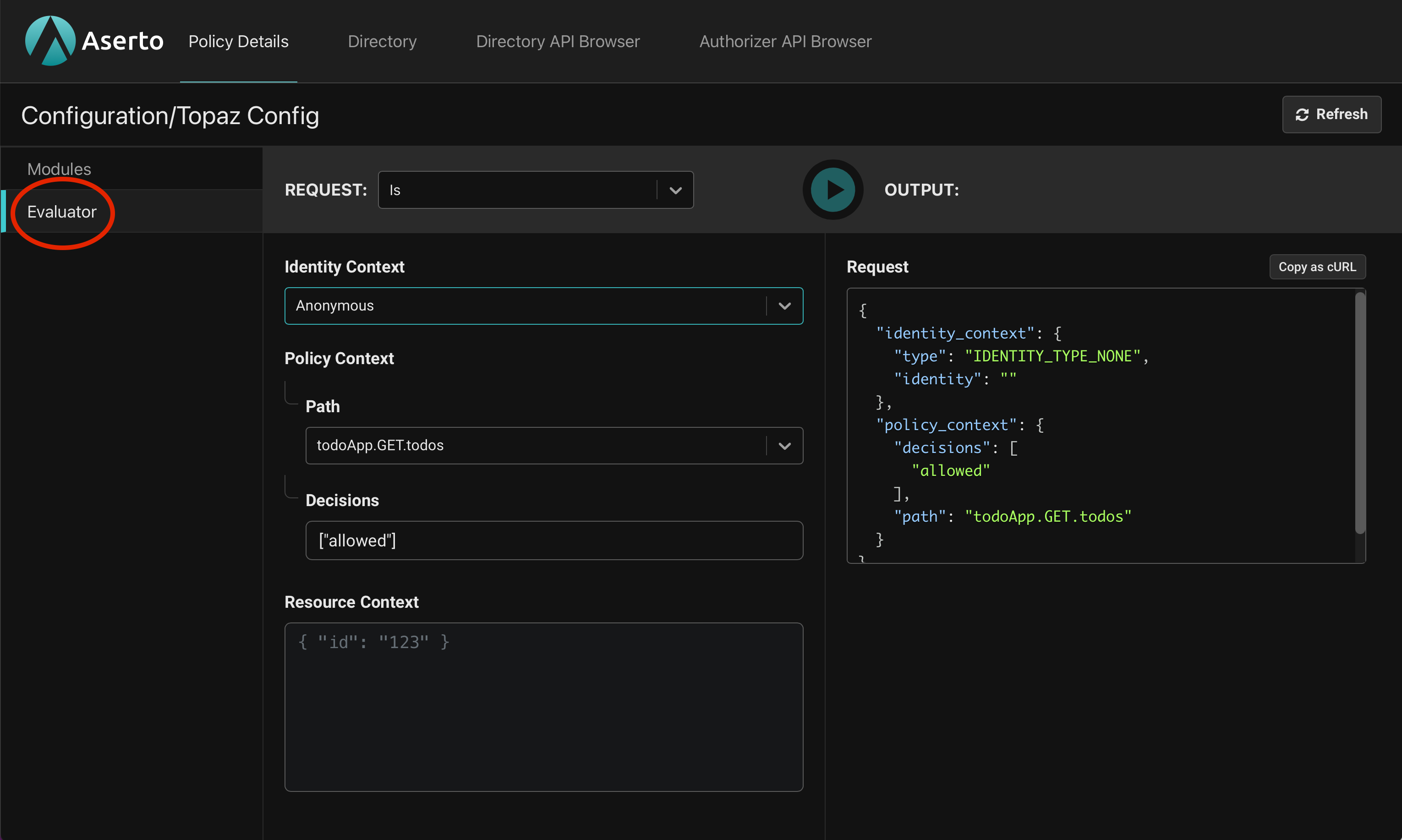Click "allowed" in the request JSON
Viewport: 1402px width, 840px height.
(x=951, y=470)
